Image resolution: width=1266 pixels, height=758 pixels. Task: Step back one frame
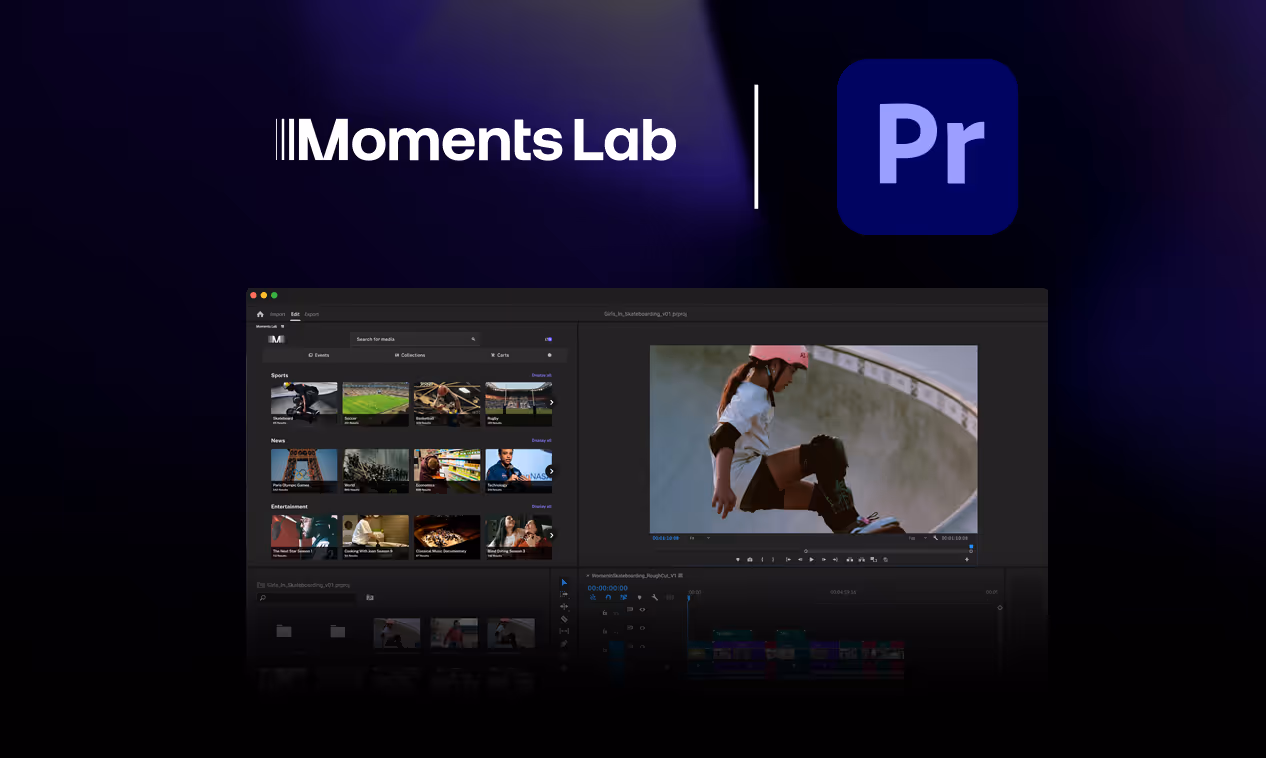tap(800, 560)
